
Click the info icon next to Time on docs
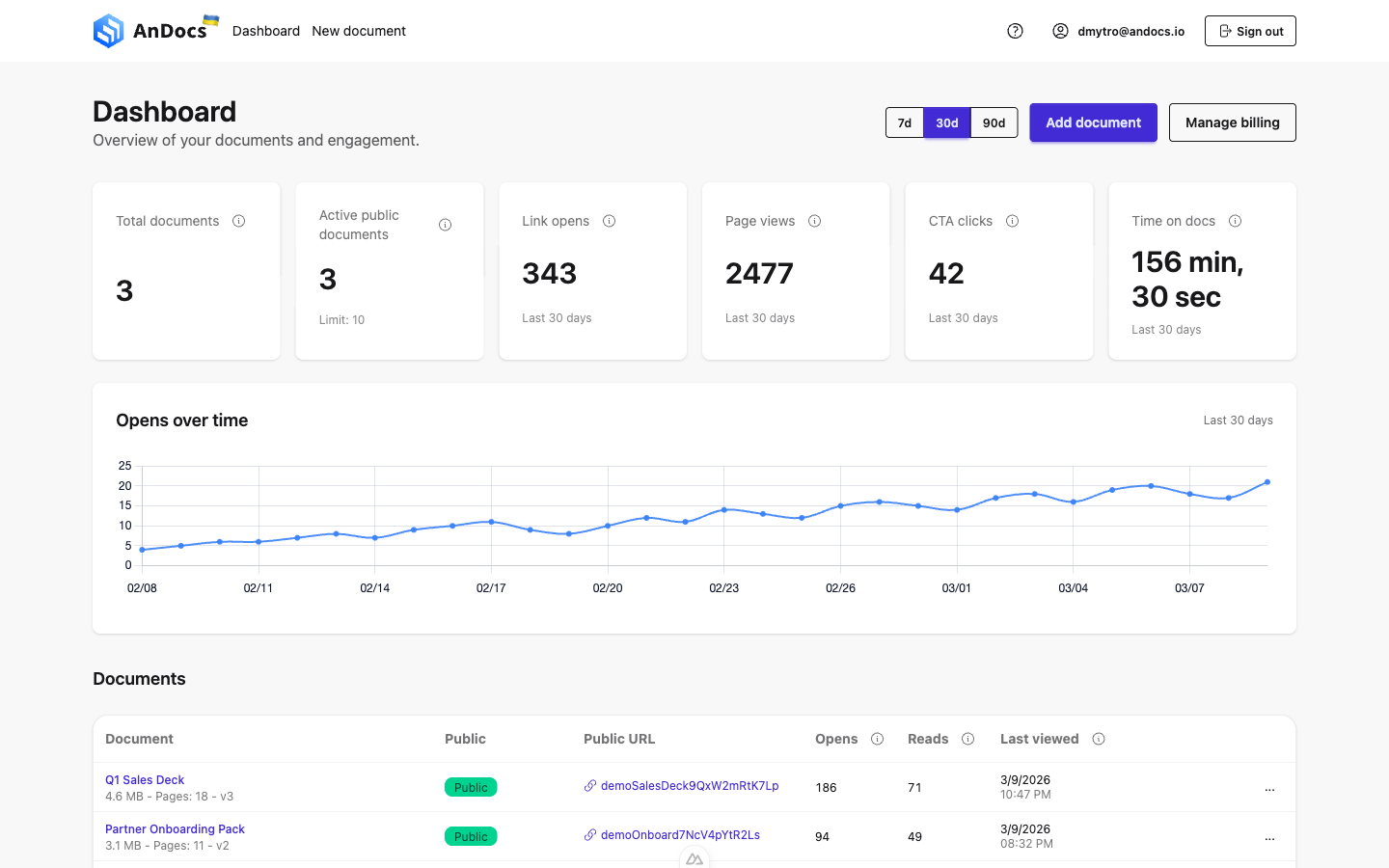point(1235,221)
